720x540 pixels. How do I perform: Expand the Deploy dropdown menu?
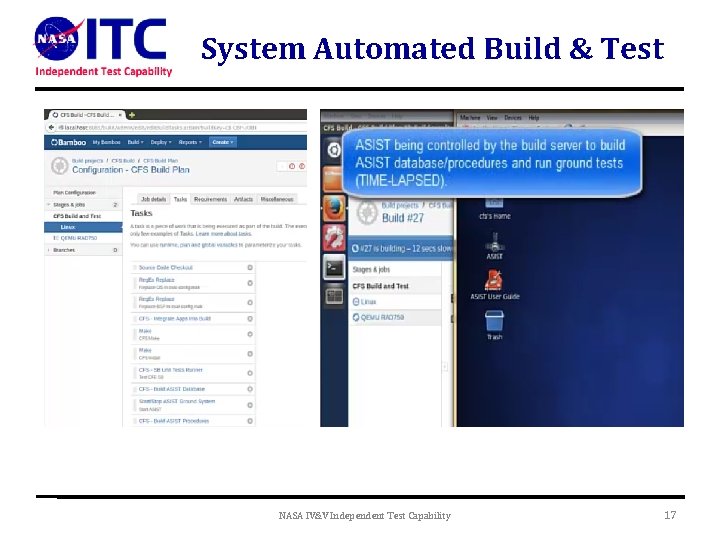(x=161, y=142)
